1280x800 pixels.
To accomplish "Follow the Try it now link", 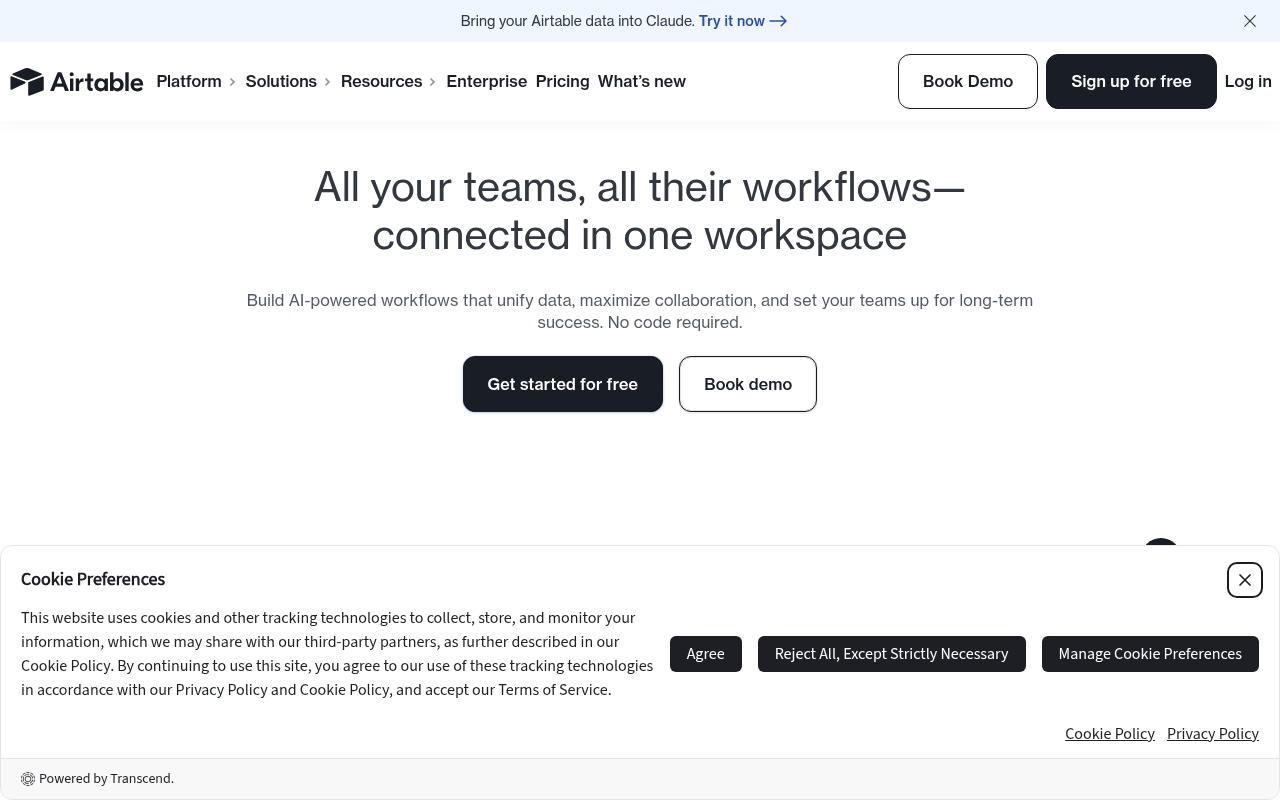I will (x=743, y=21).
